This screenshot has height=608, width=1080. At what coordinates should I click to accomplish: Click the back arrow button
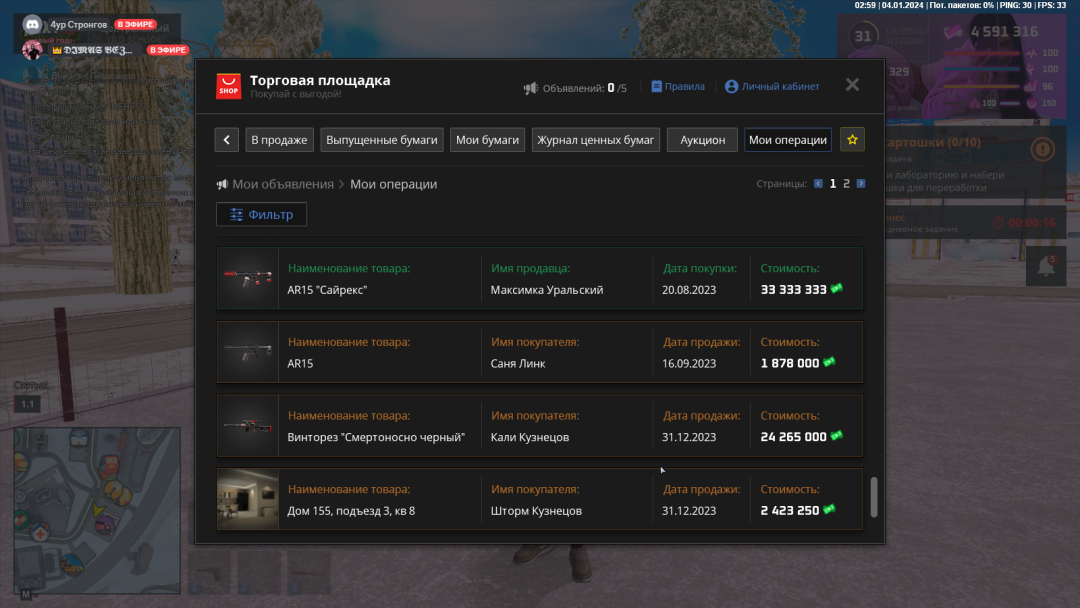(x=227, y=140)
